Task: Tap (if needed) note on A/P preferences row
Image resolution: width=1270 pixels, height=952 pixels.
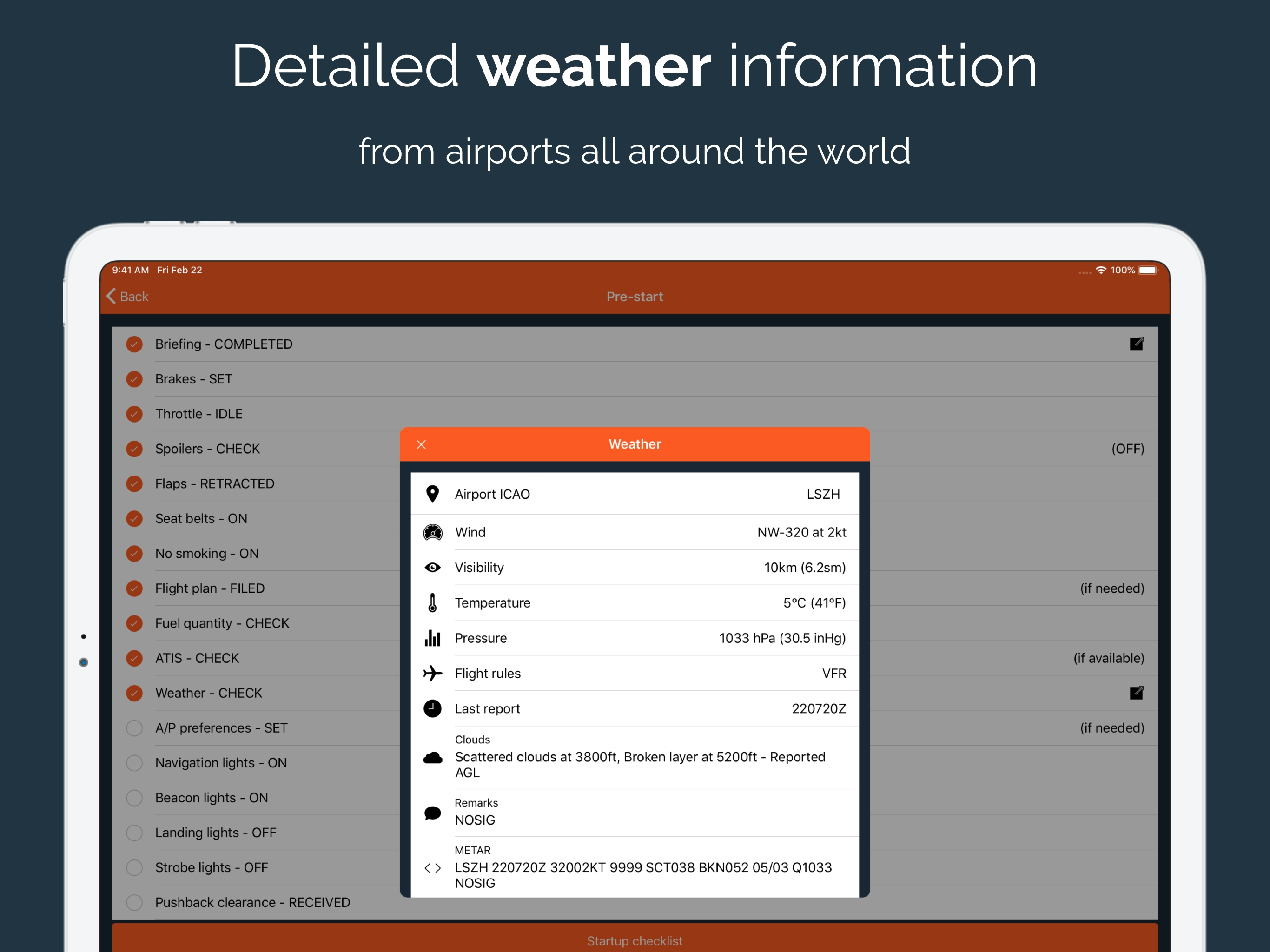Action: pos(1112,728)
